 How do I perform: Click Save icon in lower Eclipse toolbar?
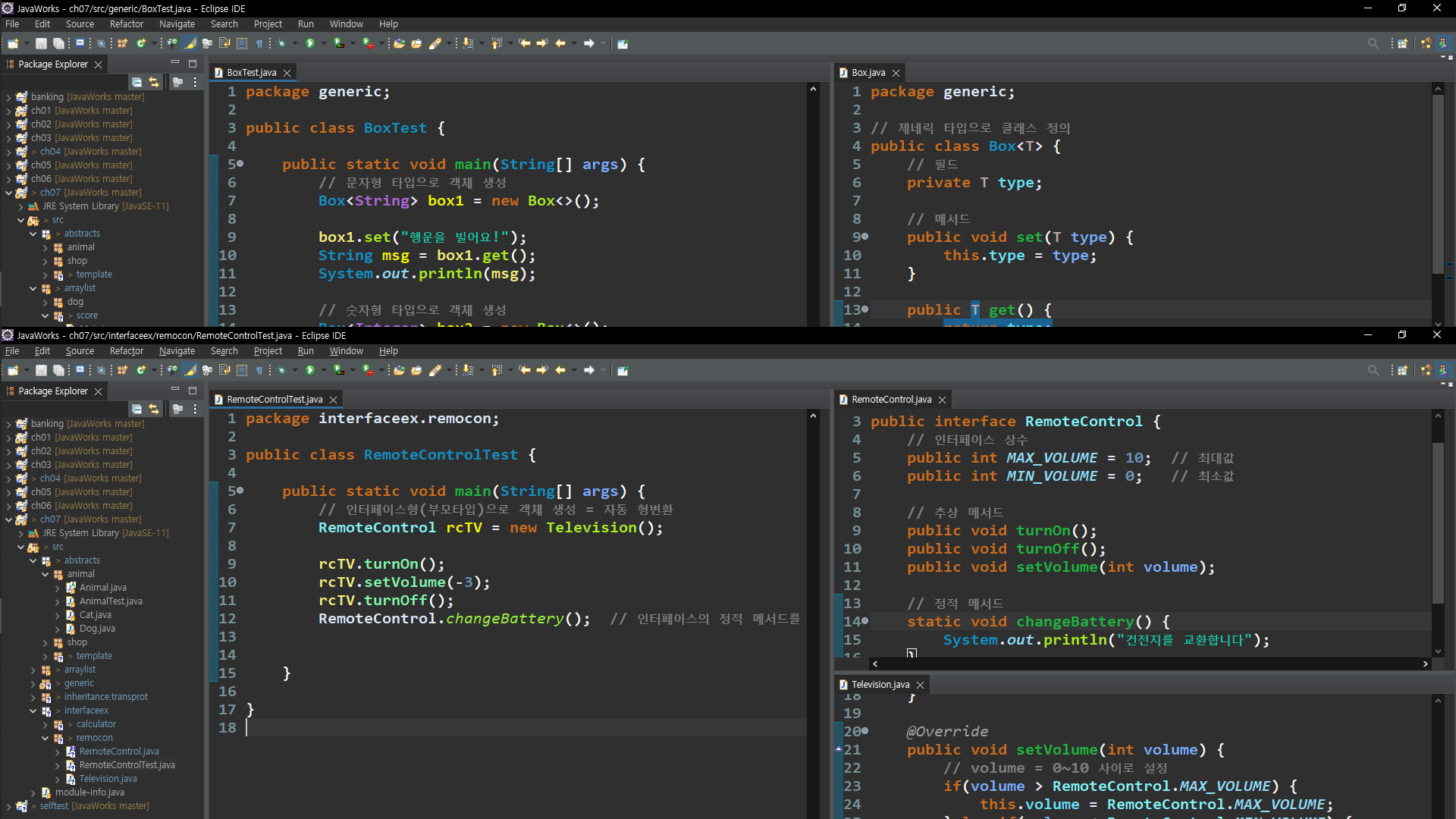pyautogui.click(x=41, y=371)
